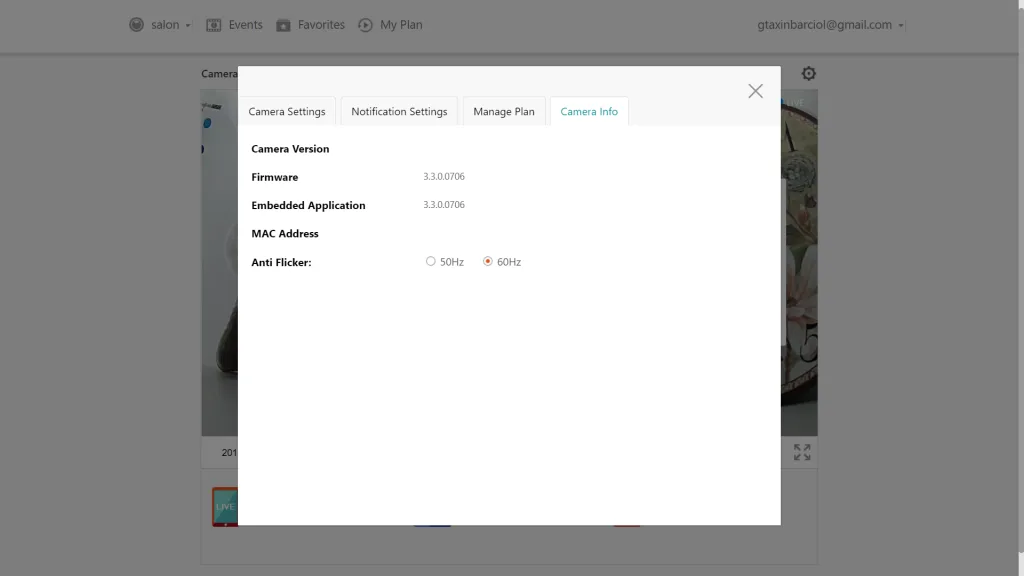The height and width of the screenshot is (576, 1024).
Task: Expand the salon camera dropdown arrow
Action: [x=188, y=26]
